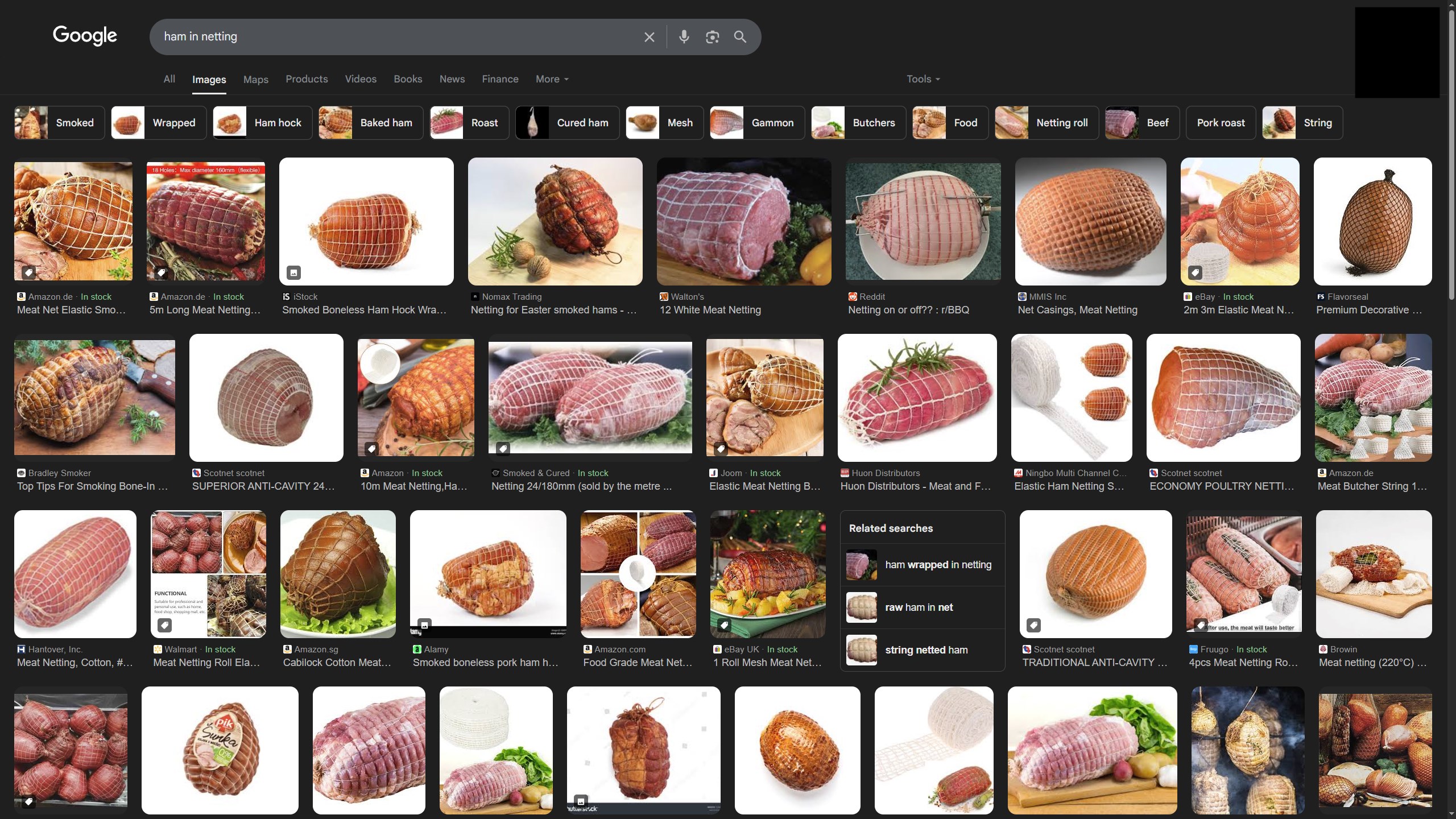Switch to the Maps tab

click(x=256, y=79)
